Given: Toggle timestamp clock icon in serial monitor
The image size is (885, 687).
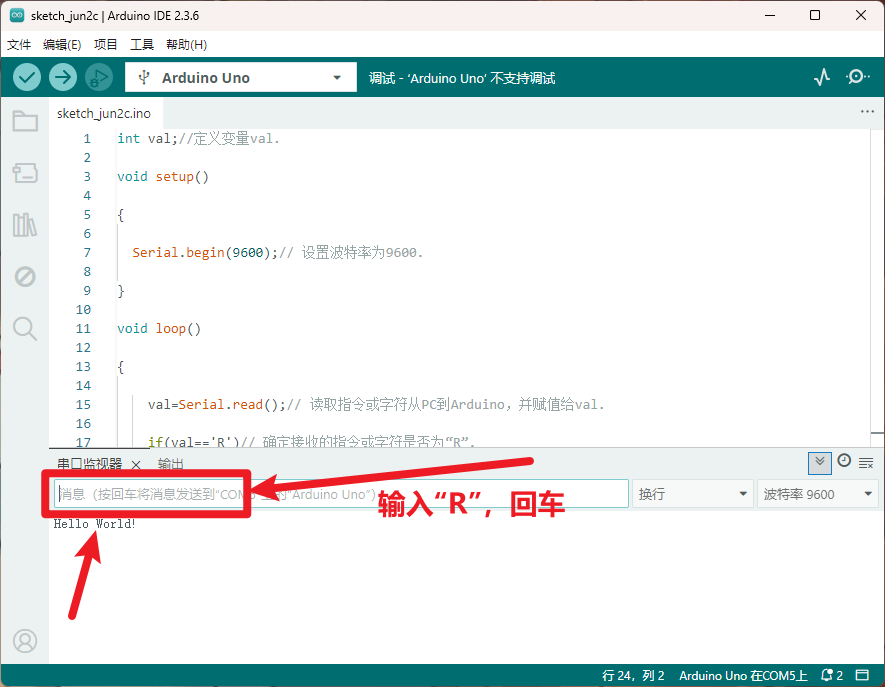Looking at the screenshot, I should (844, 461).
